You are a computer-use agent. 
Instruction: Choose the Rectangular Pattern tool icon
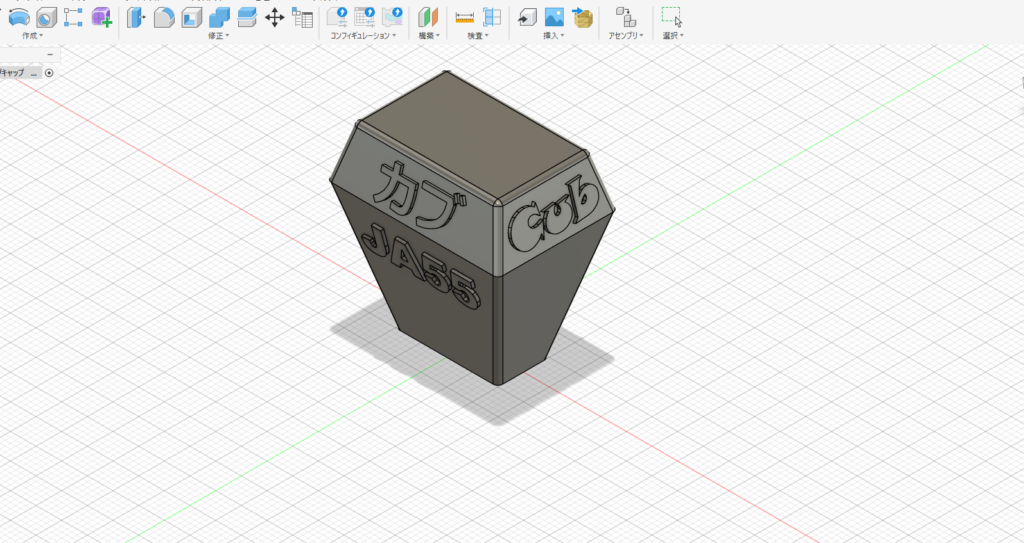[x=73, y=18]
